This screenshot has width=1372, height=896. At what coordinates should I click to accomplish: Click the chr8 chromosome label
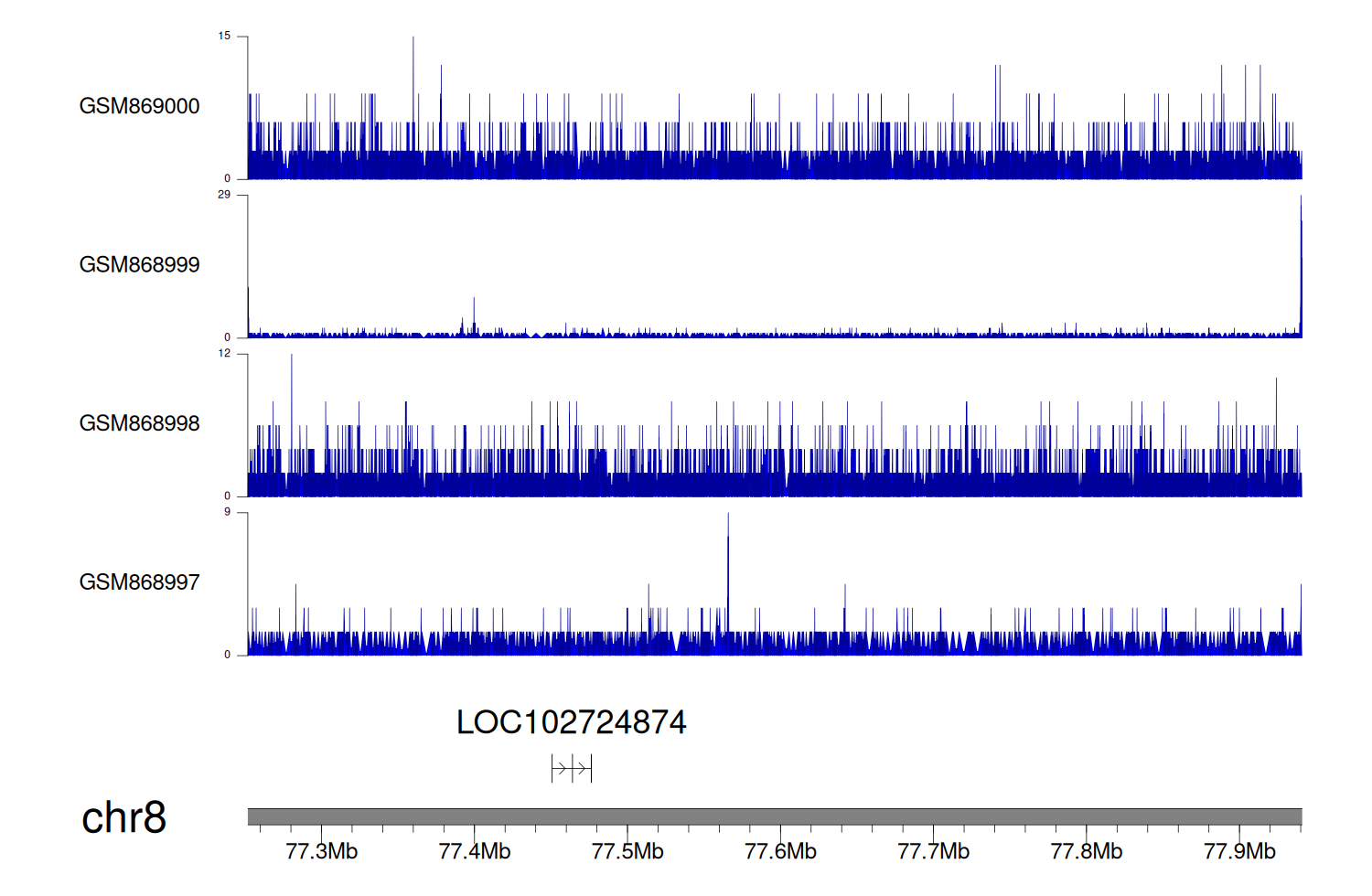tap(123, 817)
